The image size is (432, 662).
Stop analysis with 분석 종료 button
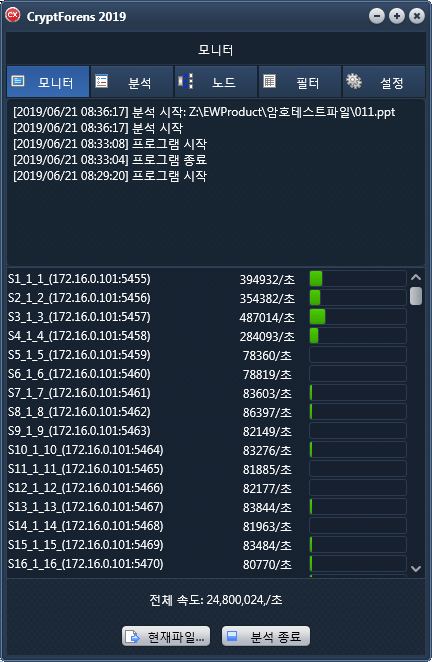(x=266, y=636)
